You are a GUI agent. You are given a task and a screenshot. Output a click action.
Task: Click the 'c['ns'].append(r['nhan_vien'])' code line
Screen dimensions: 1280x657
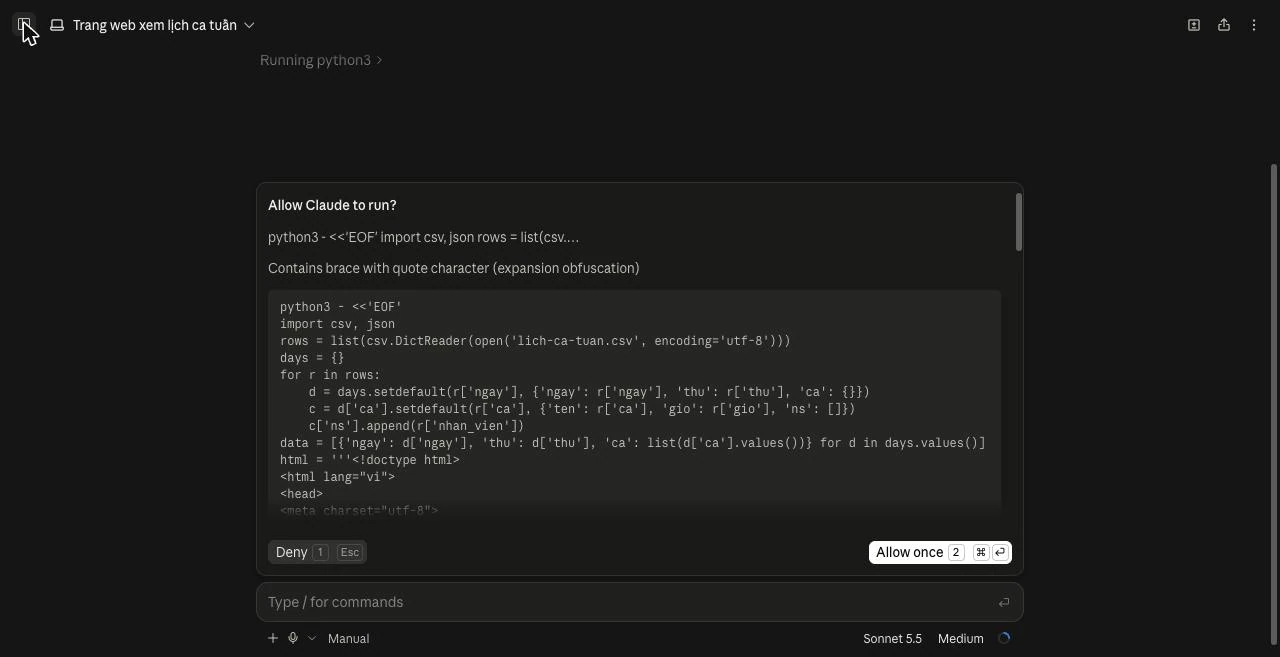pos(416,426)
